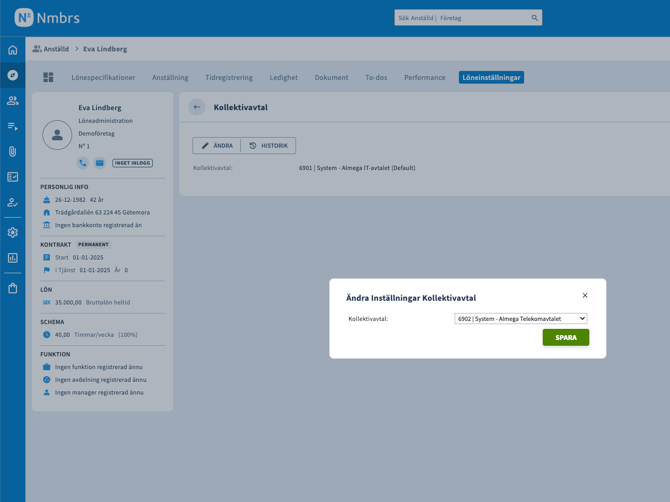Click the home icon in sidebar
The height and width of the screenshot is (502, 670).
(13, 50)
